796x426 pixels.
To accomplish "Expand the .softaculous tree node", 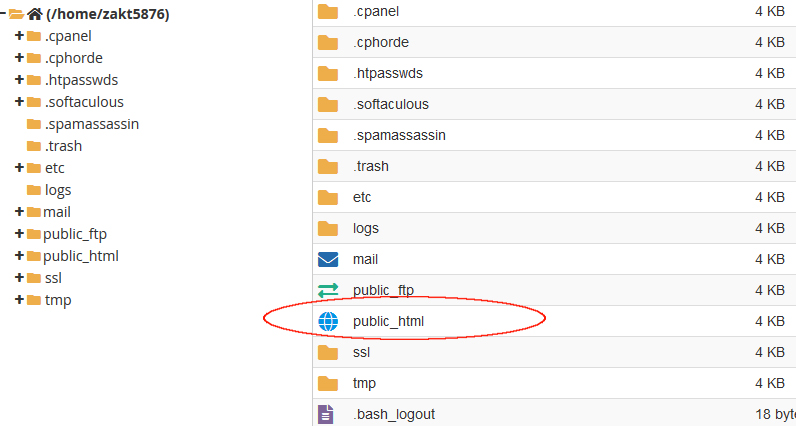I will [19, 102].
